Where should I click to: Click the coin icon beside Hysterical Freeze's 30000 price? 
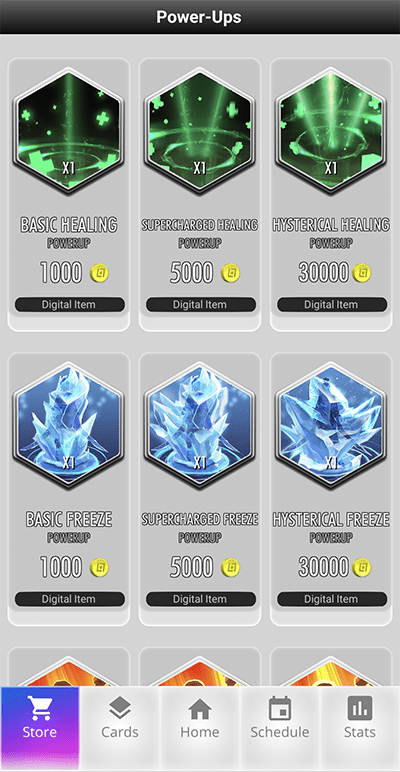(362, 568)
